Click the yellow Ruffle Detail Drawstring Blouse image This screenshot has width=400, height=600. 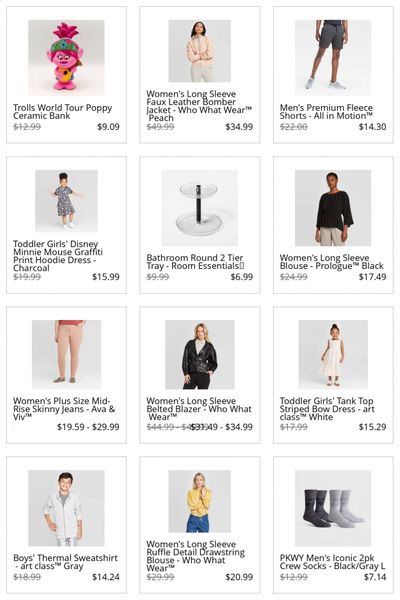coord(199,501)
